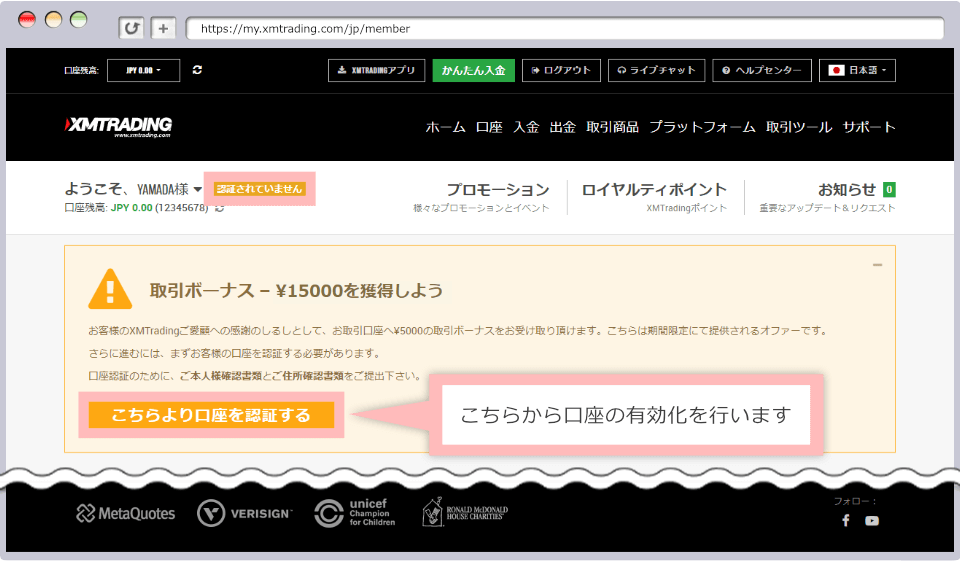960x561 pixels.
Task: Open the 入金 deposit menu
Action: [x=526, y=127]
